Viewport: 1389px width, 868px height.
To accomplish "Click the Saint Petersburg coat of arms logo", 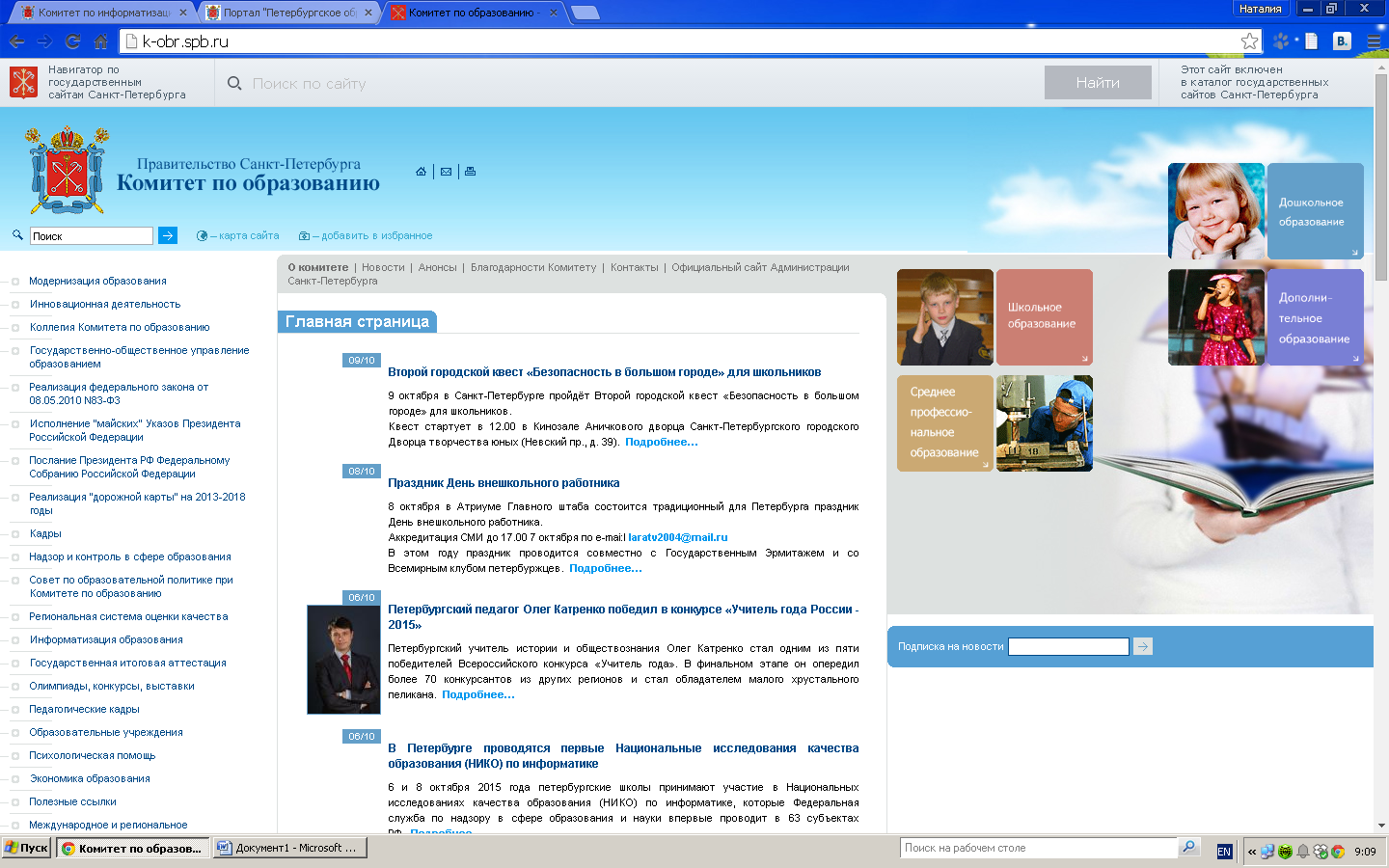I will (67, 170).
